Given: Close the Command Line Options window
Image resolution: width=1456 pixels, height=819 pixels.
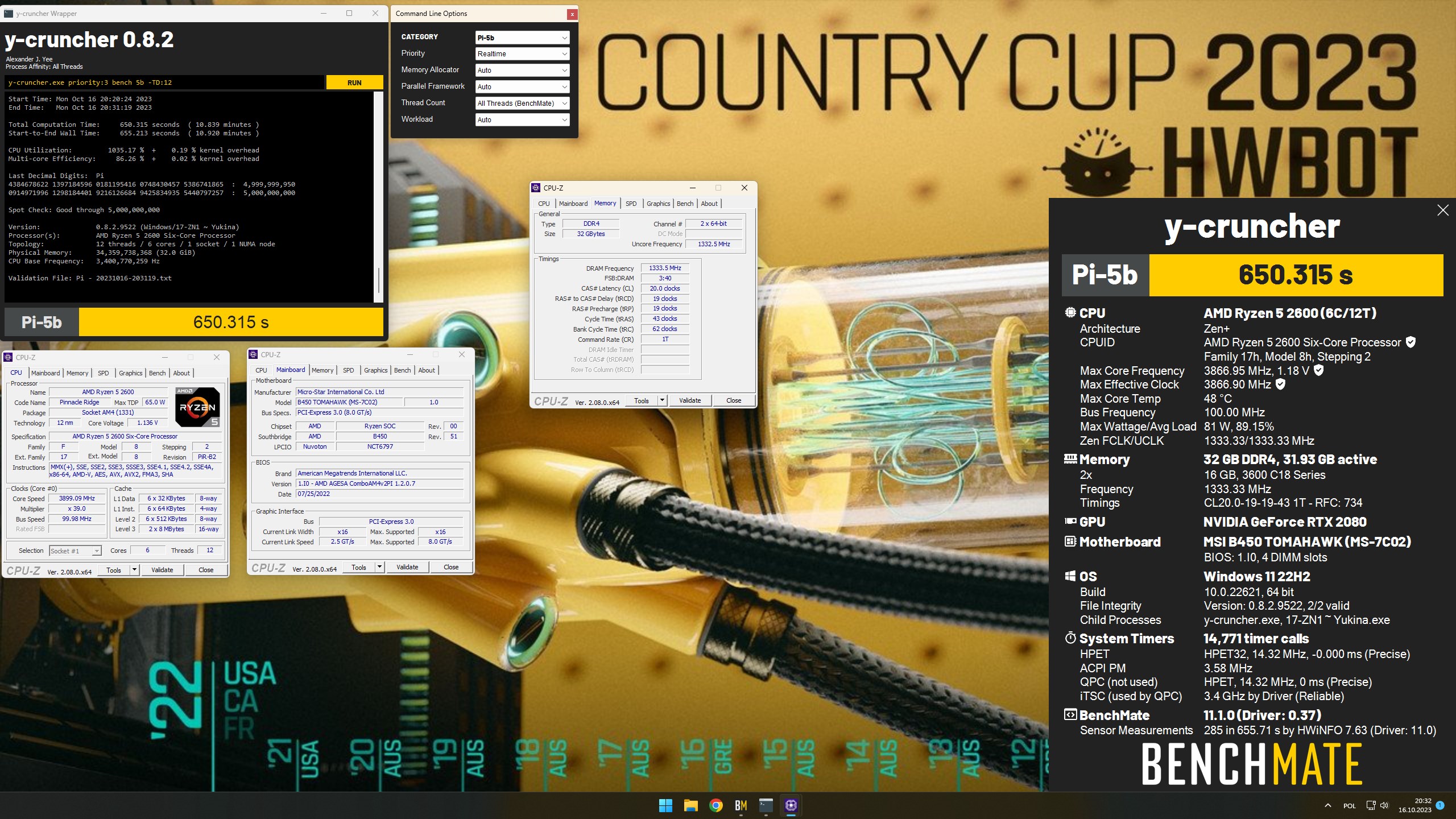Looking at the screenshot, I should 572,14.
